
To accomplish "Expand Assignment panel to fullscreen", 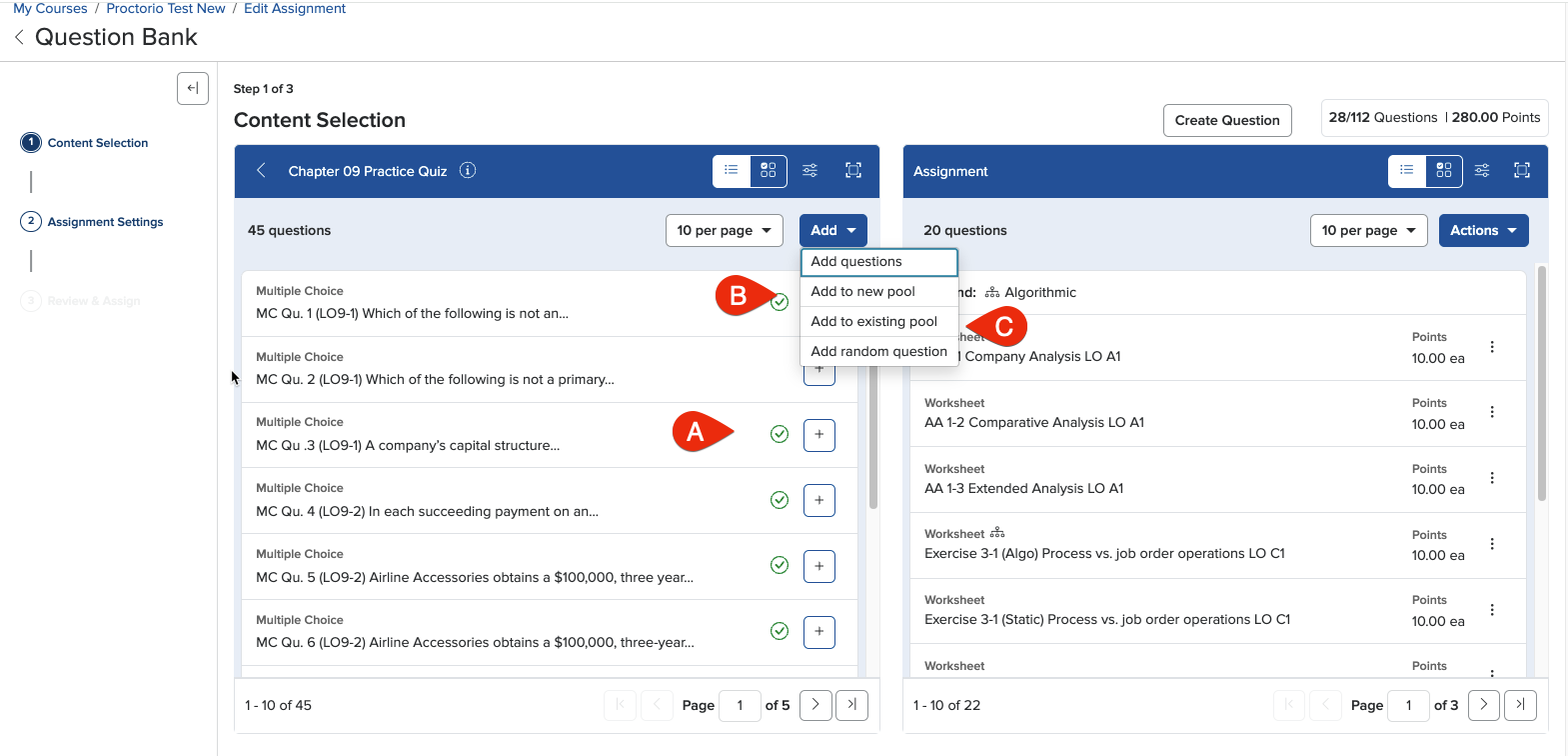I will [x=1522, y=171].
